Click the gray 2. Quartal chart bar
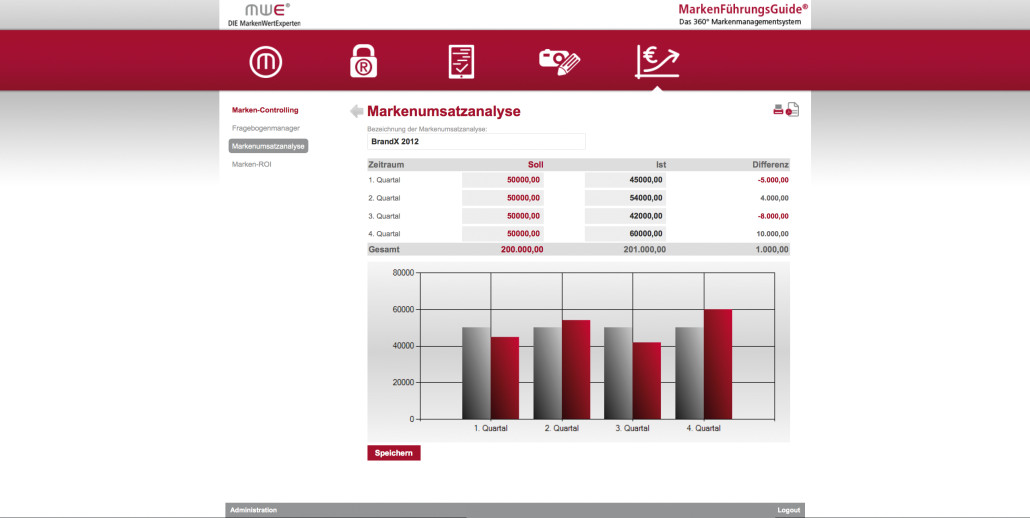Image resolution: width=1030 pixels, height=518 pixels. click(x=547, y=373)
